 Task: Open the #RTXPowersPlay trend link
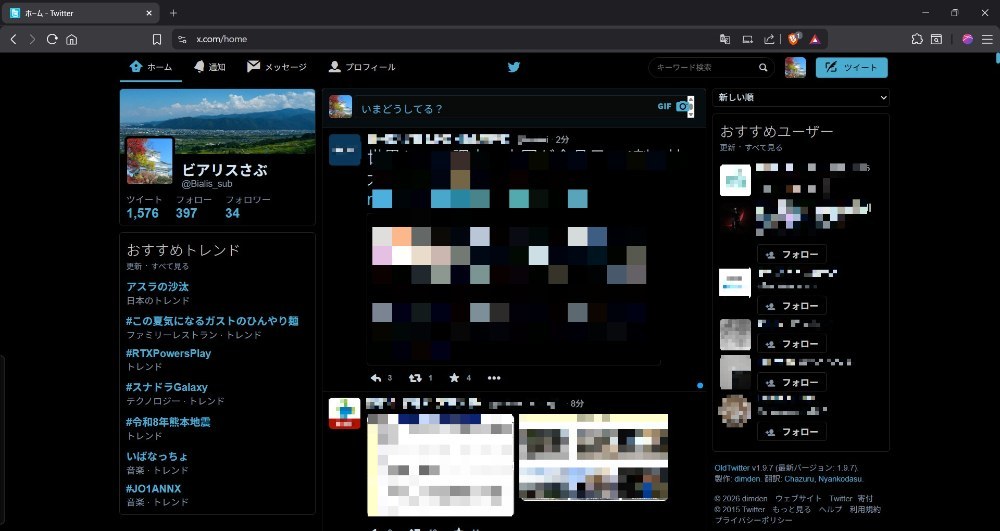coord(168,353)
